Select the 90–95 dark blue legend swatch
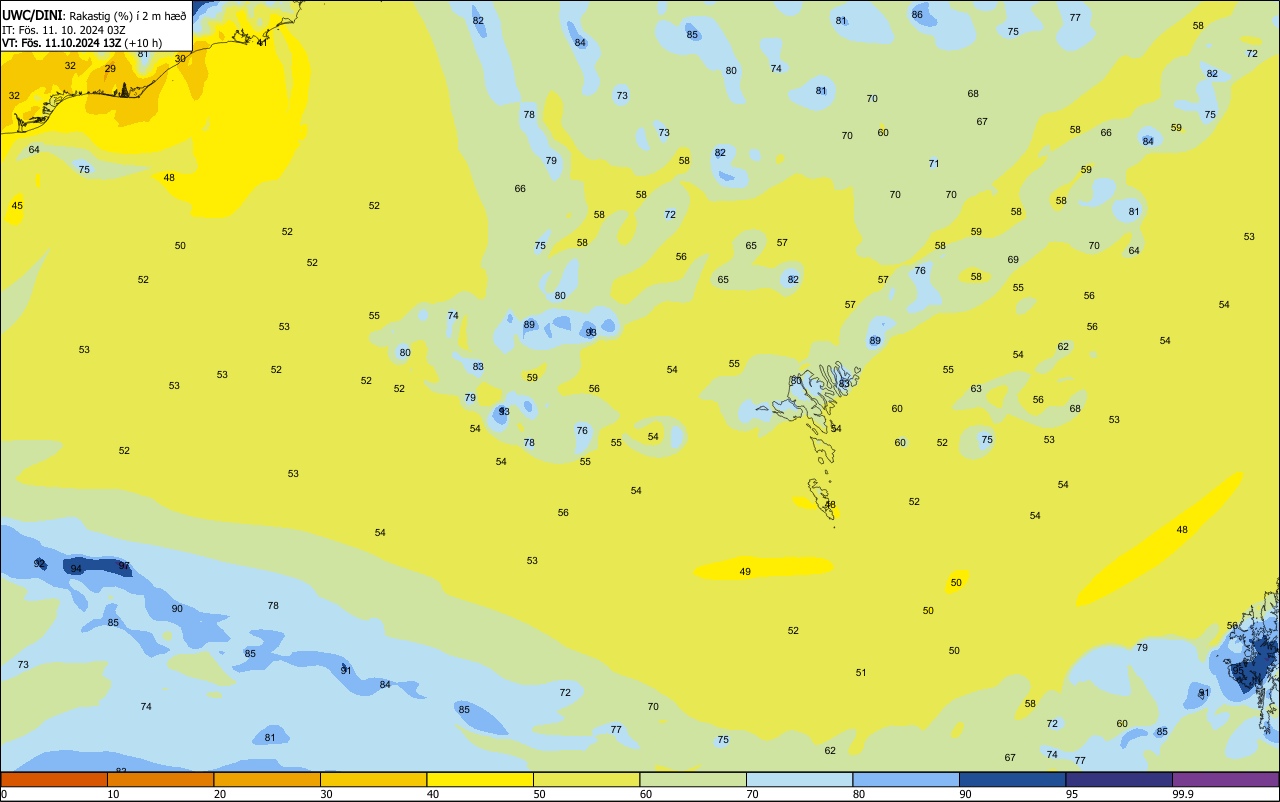This screenshot has height=802, width=1280. pyautogui.click(x=1012, y=779)
